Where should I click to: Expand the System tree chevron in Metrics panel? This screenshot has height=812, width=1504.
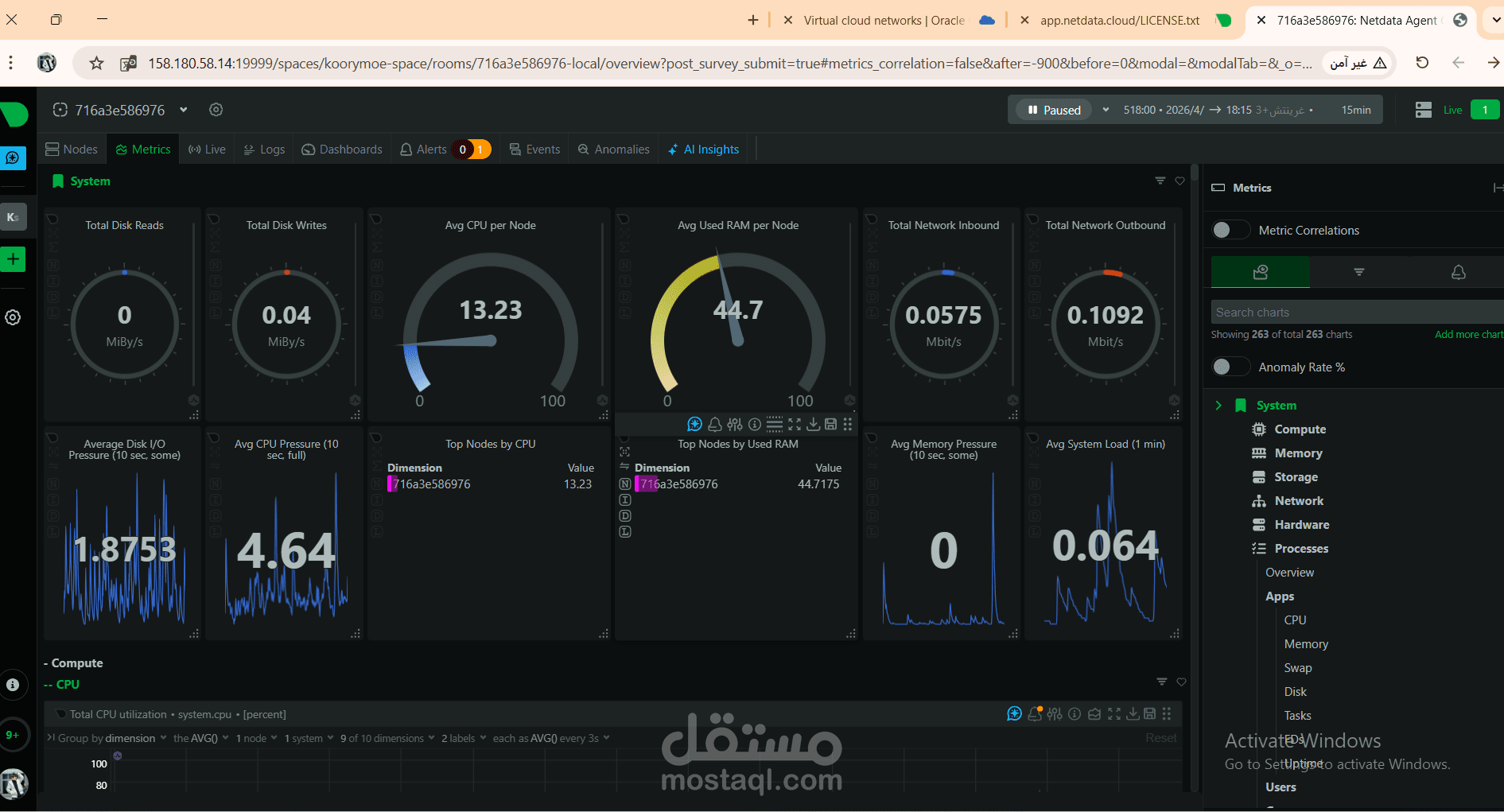[1218, 406]
